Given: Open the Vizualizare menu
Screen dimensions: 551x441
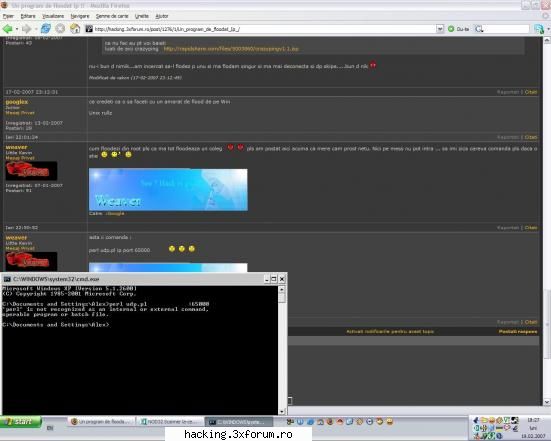Looking at the screenshot, I should [x=53, y=16].
